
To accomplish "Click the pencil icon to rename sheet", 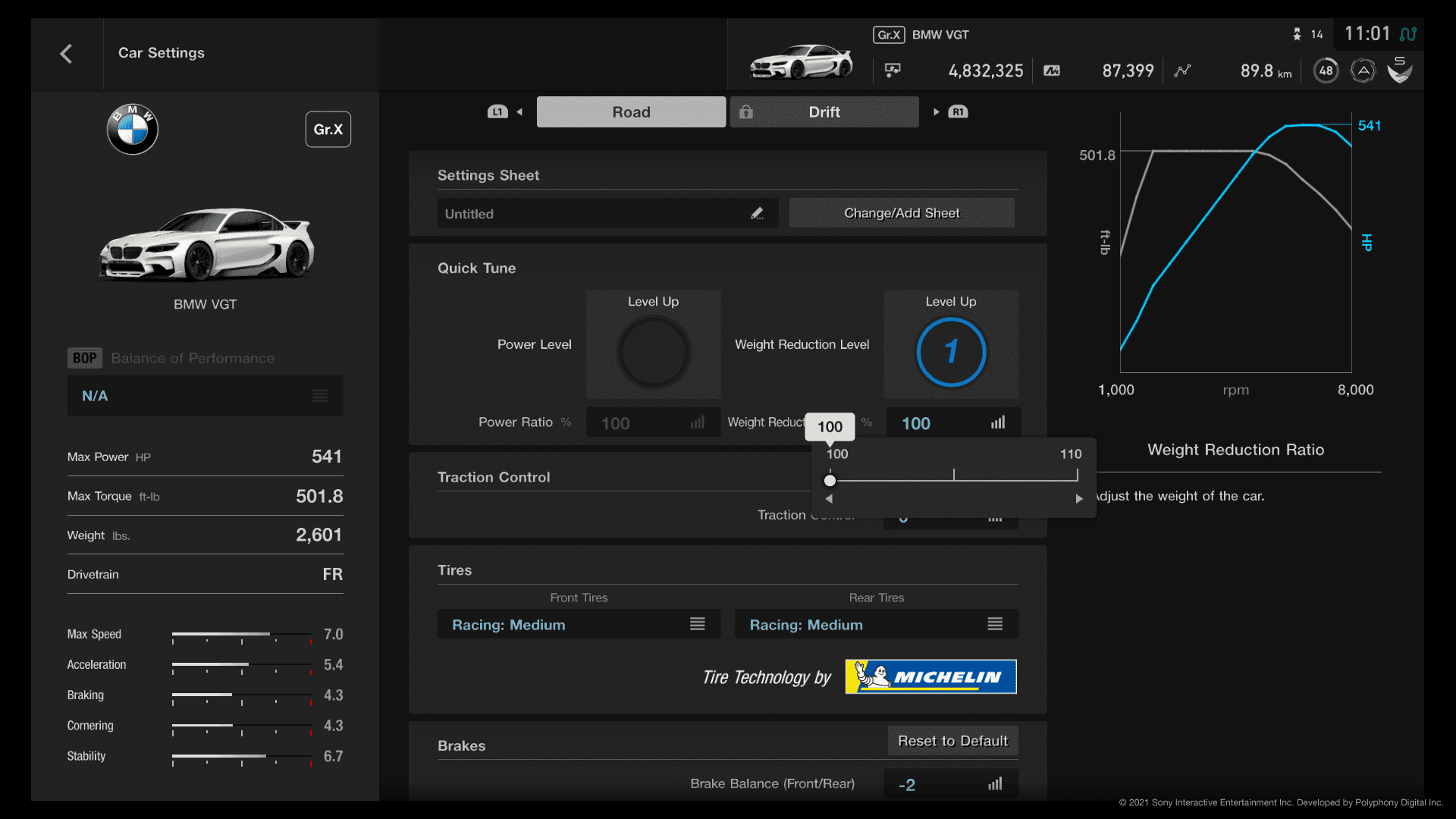I will click(x=757, y=214).
